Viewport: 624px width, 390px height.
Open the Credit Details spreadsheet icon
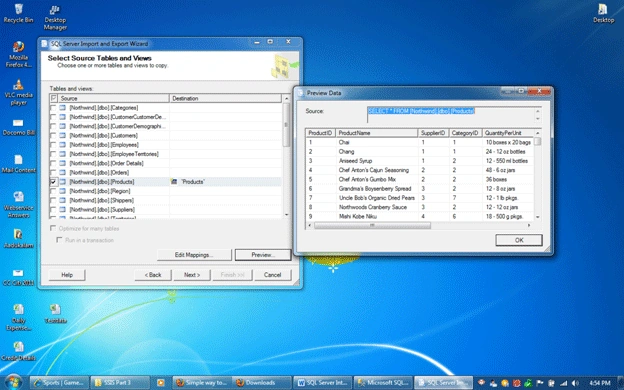(18, 351)
